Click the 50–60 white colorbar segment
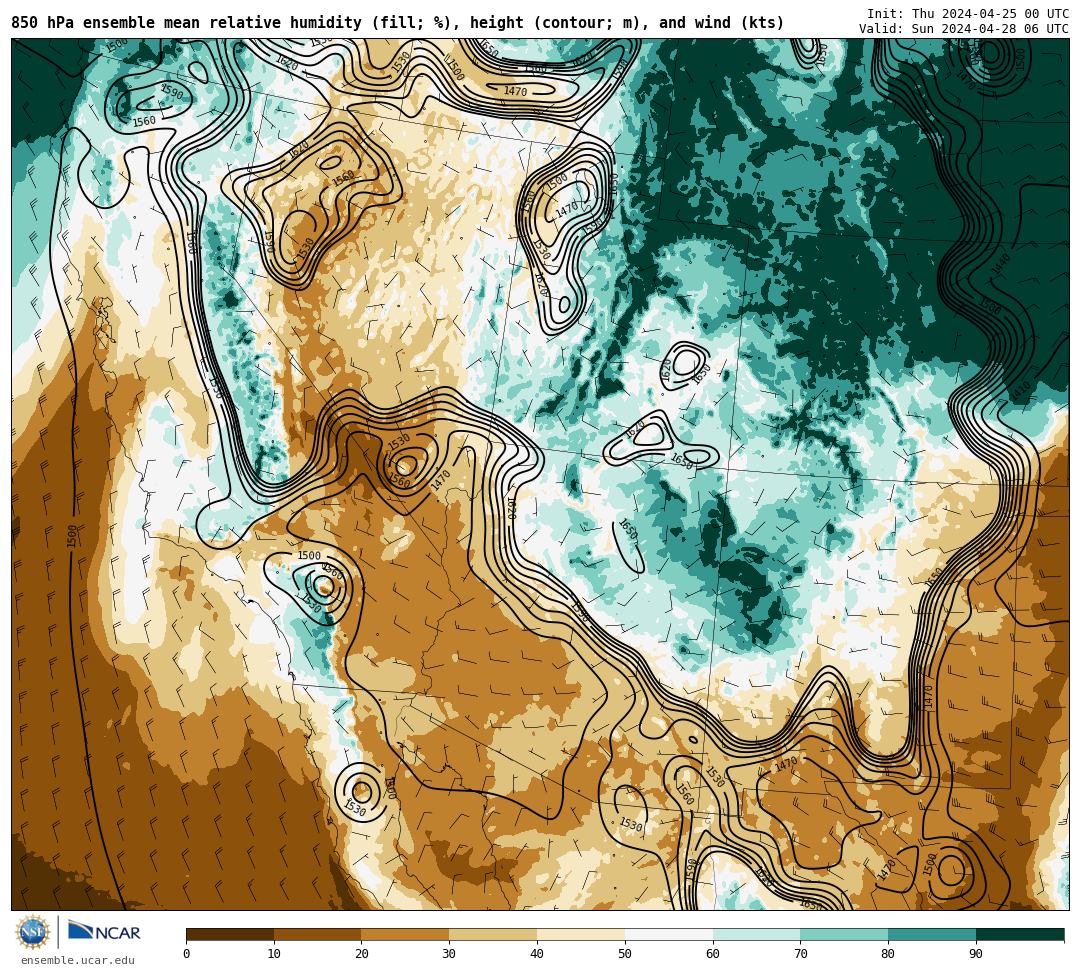This screenshot has height=973, width=1080. pyautogui.click(x=669, y=934)
